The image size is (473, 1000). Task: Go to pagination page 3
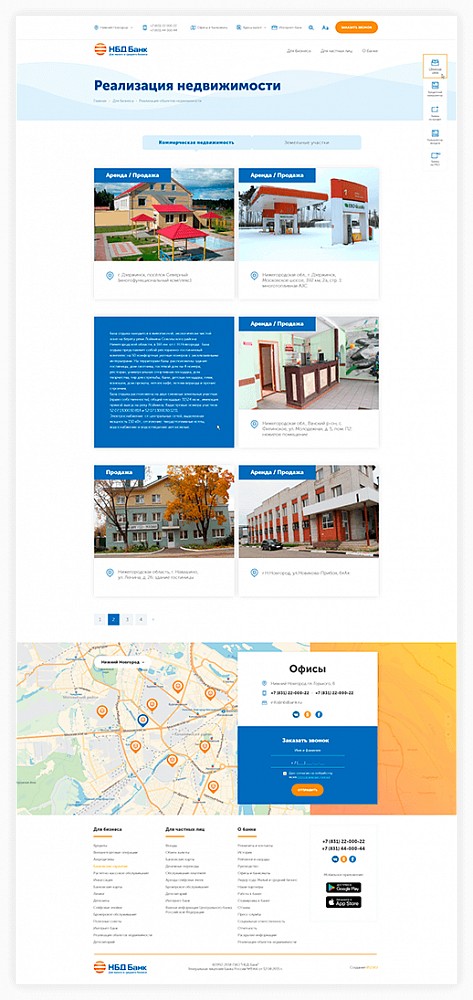click(x=127, y=619)
